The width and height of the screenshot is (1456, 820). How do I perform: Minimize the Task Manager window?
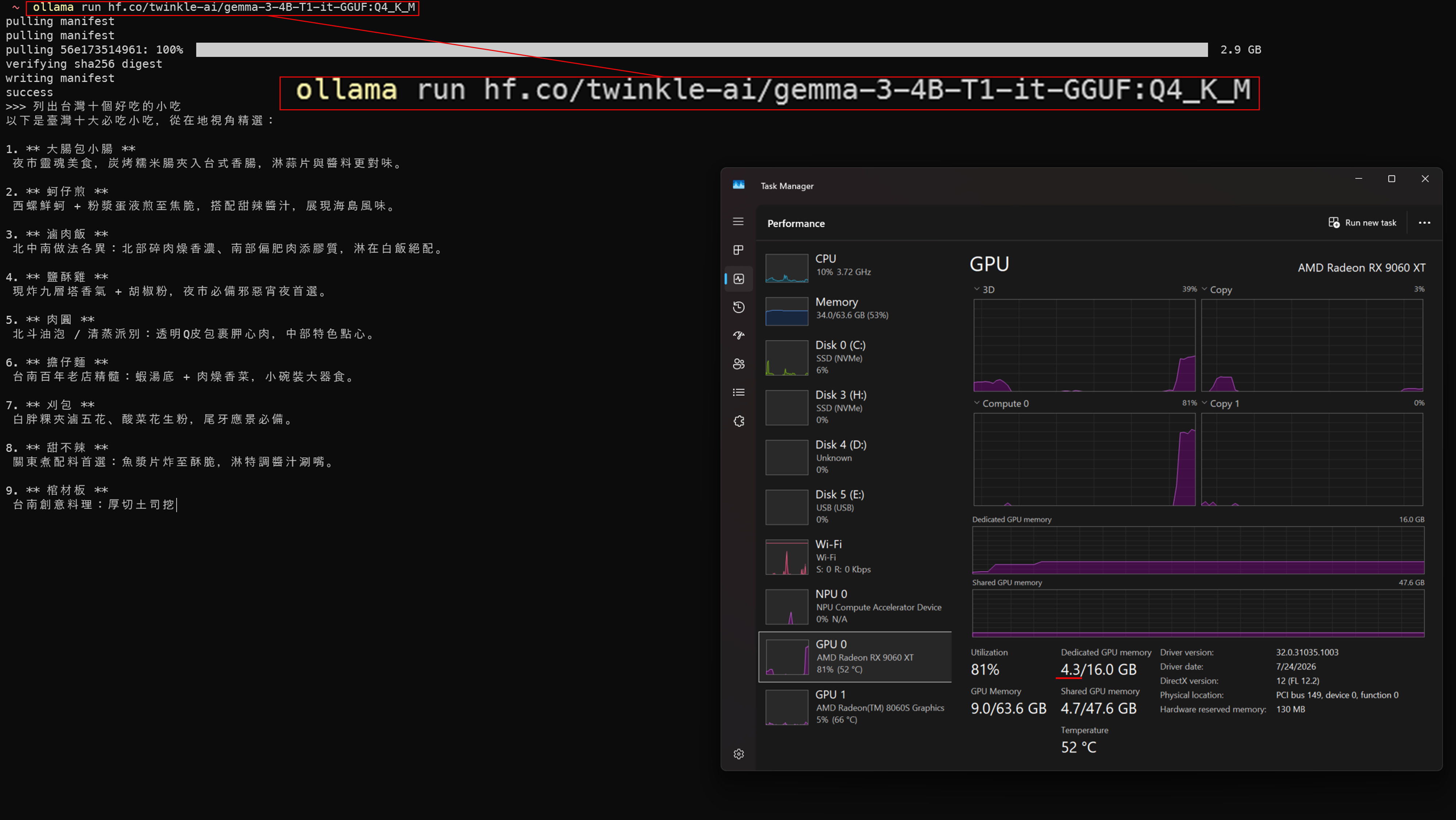coord(1358,179)
